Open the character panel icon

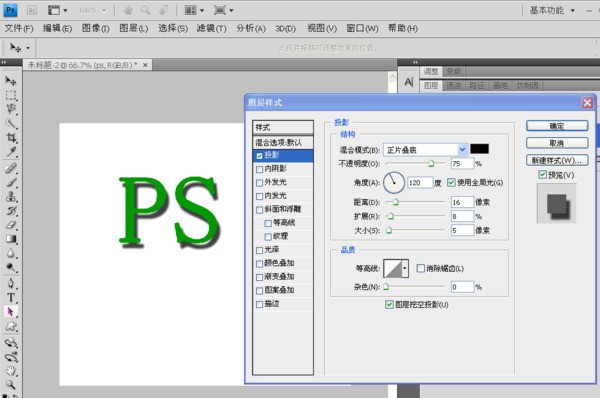click(409, 82)
